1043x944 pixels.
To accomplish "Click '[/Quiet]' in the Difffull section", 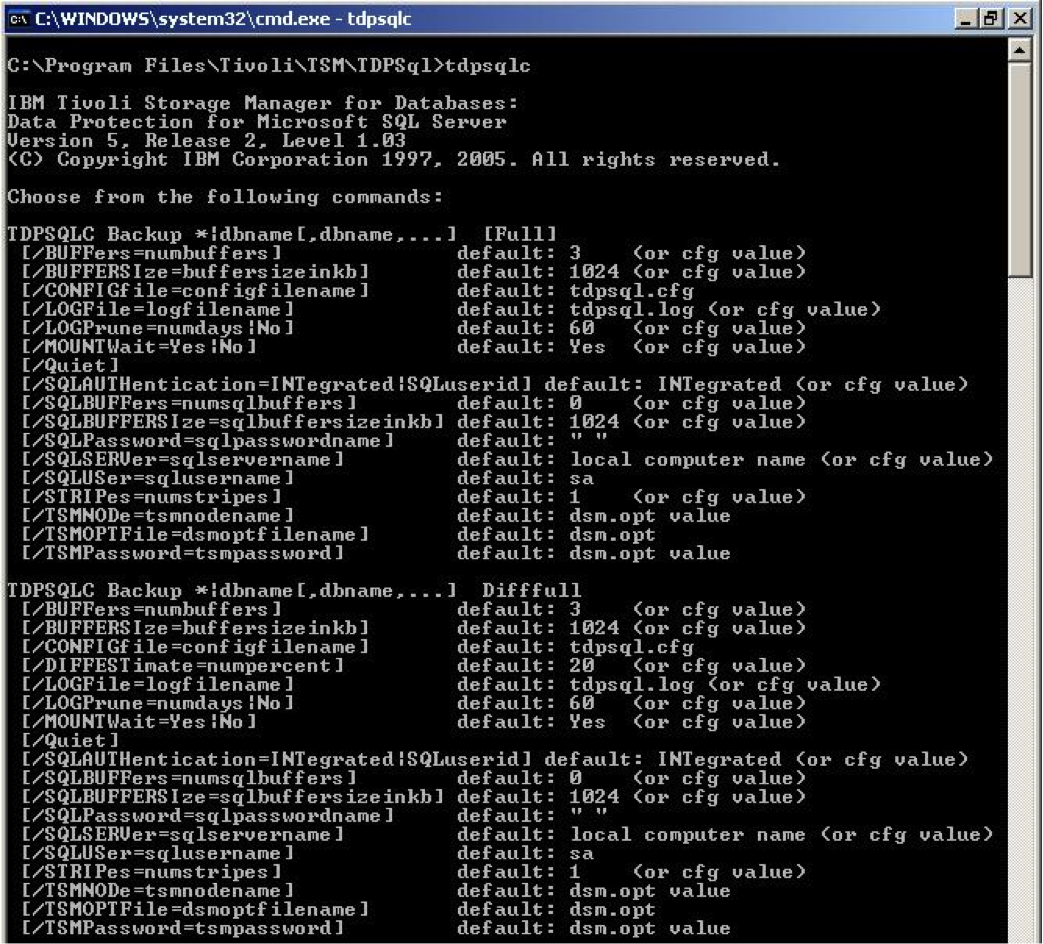I will click(x=70, y=740).
